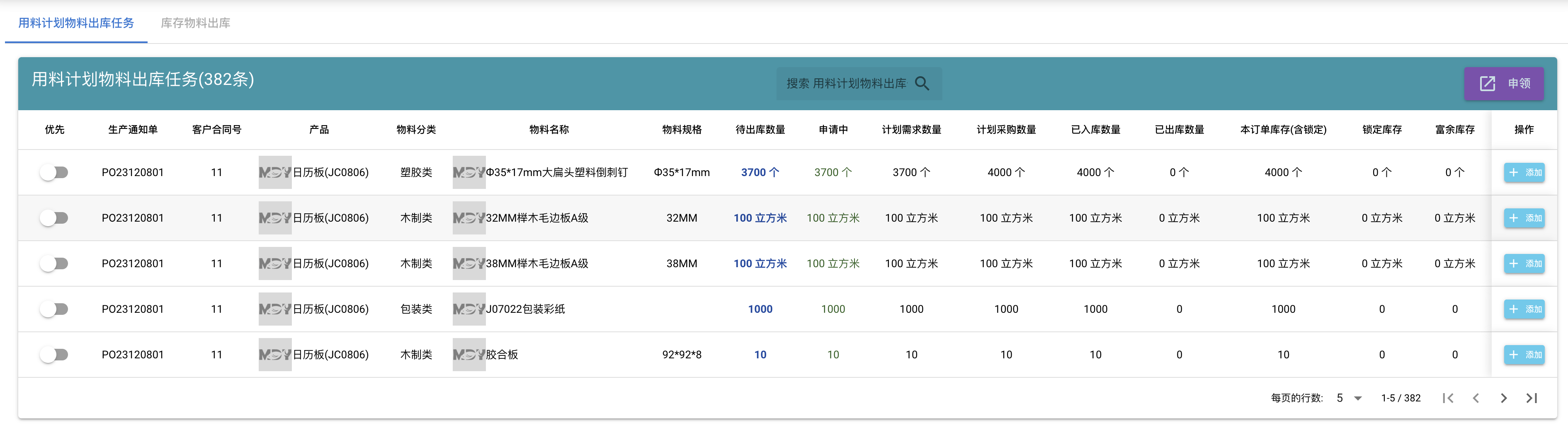Open product thumbnail for Φ35*17mm塑料倒刺钉 row
Screen dimensions: 1568x430
pos(274,173)
